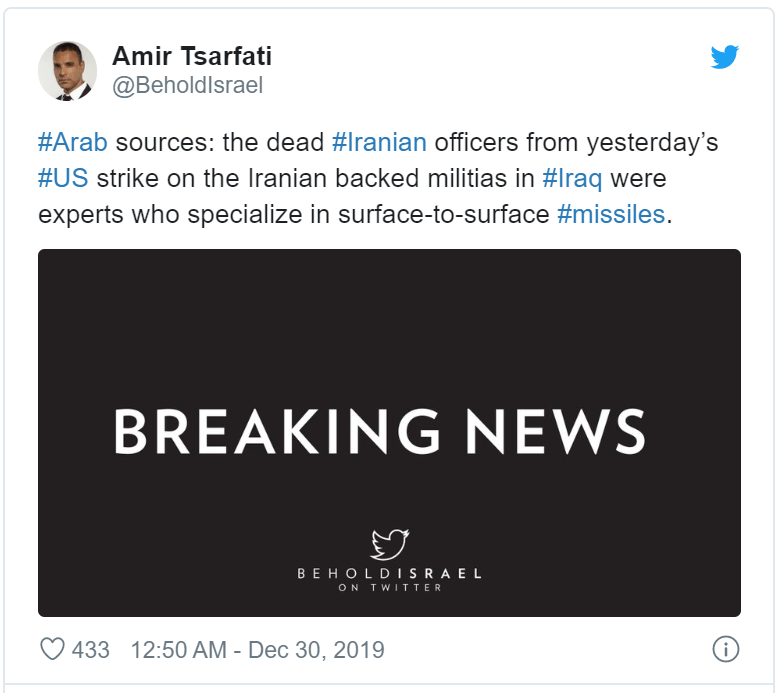Click the ON TWITTER caption in the image

point(389,588)
